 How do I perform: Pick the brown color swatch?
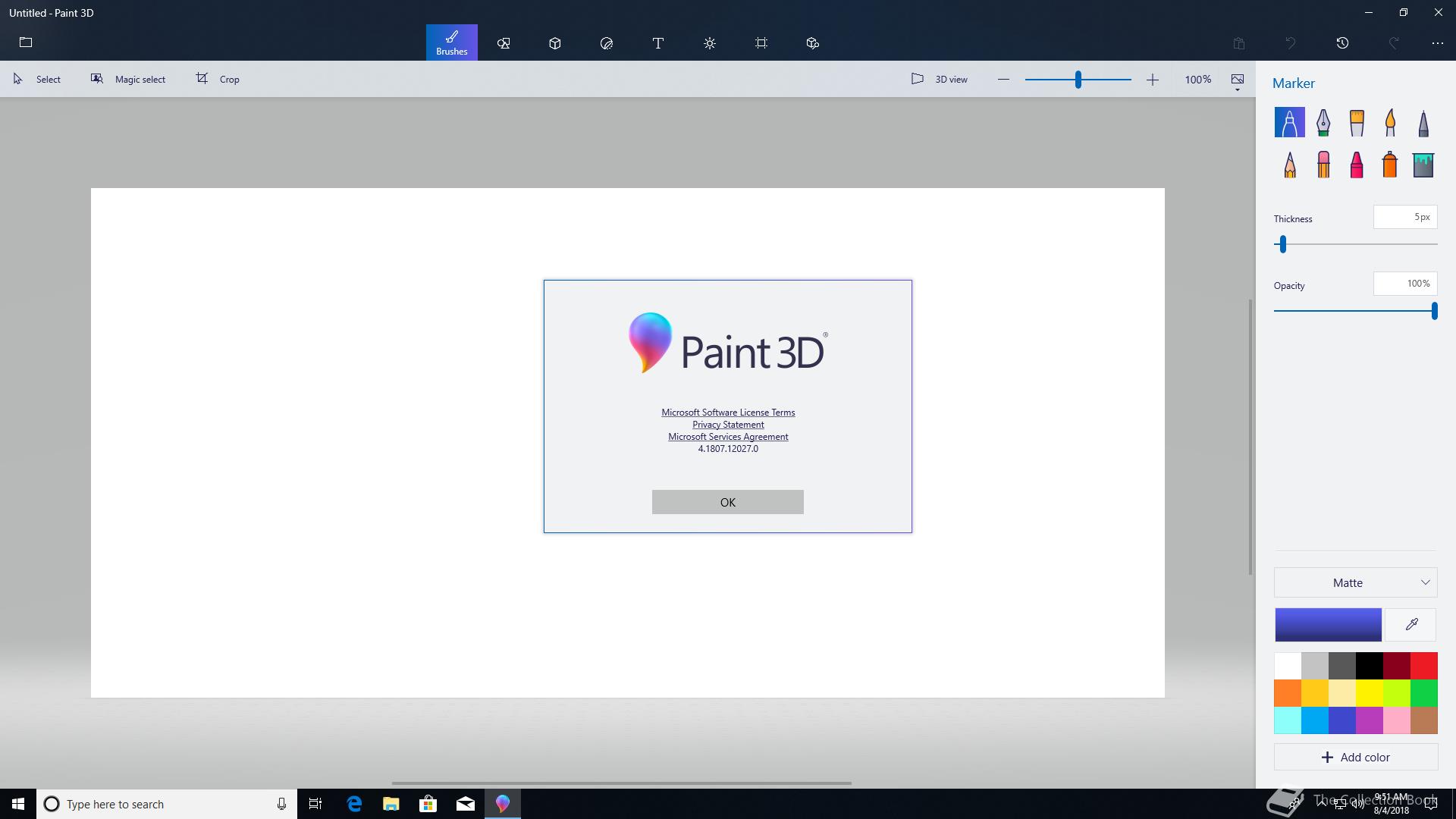point(1424,720)
